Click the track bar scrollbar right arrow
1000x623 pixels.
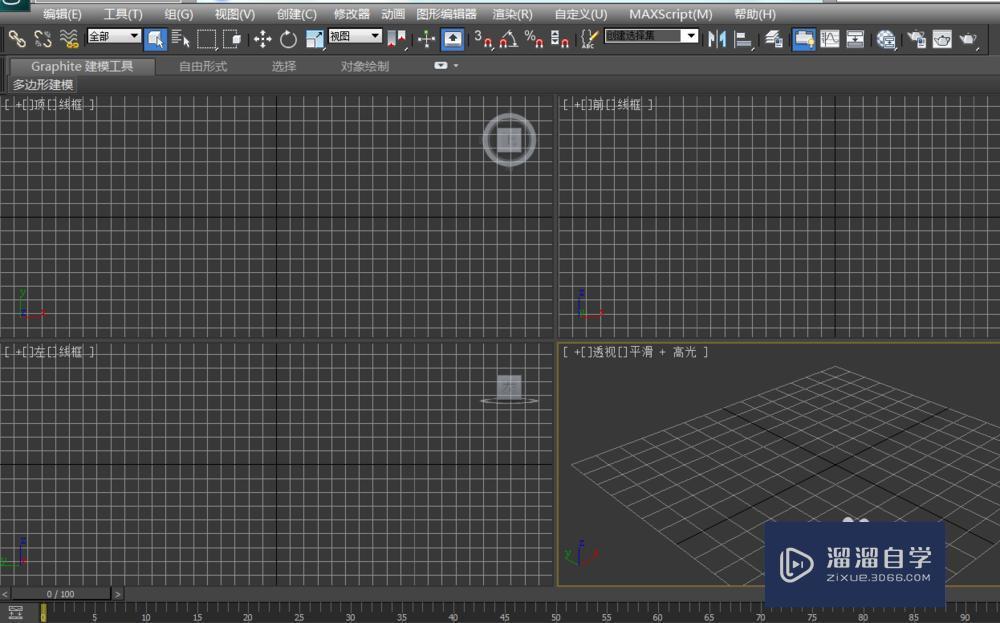click(117, 594)
